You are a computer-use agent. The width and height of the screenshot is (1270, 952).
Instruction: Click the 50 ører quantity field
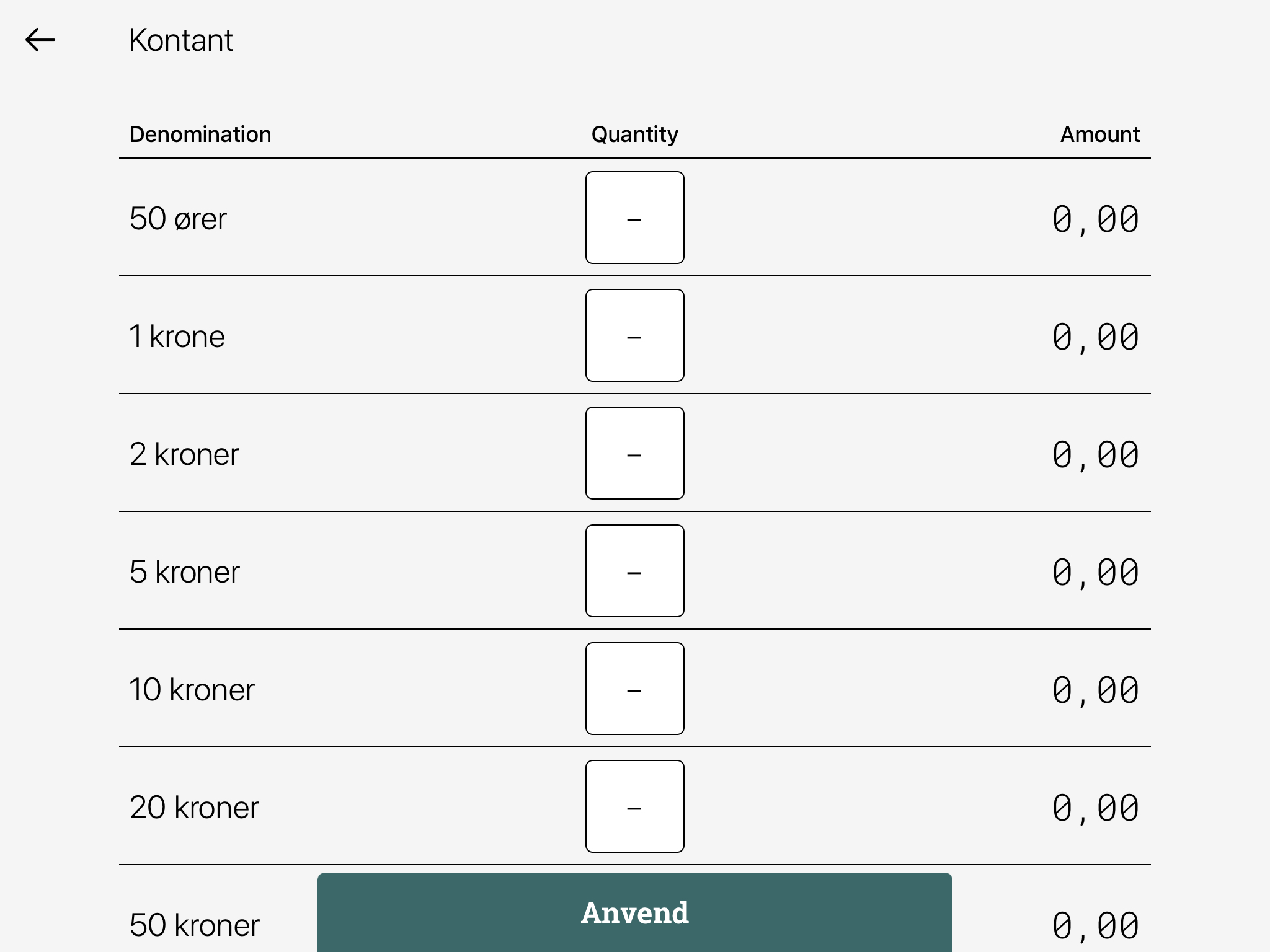[x=634, y=218]
